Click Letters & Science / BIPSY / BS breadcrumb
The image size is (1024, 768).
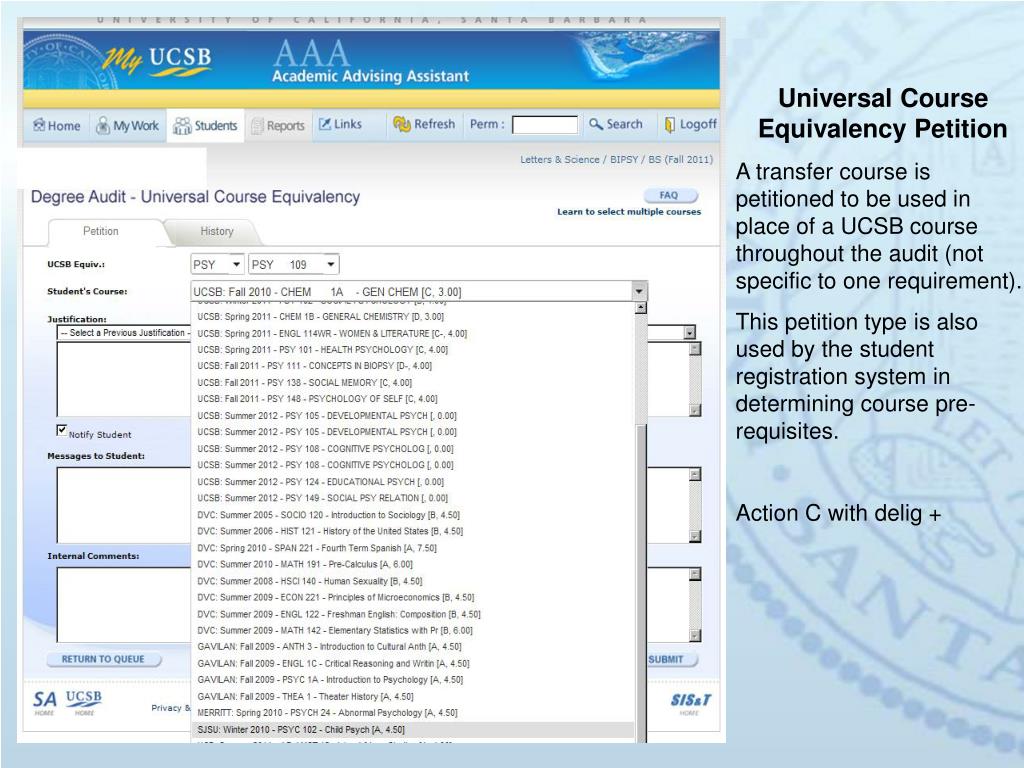coord(616,159)
